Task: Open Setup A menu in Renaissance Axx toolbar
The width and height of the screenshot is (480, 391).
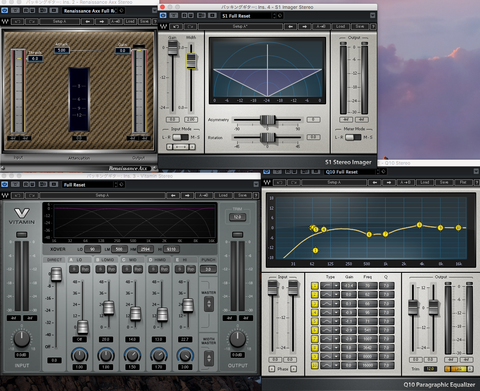Action: tap(59, 21)
